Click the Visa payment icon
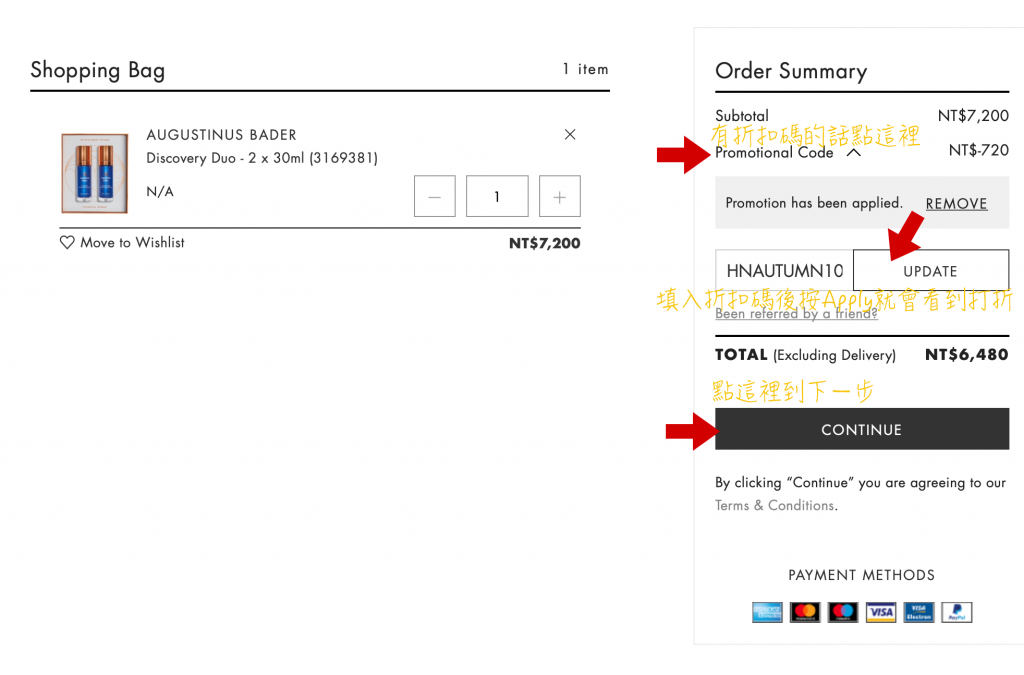This screenshot has width=1024, height=675. pos(881,612)
